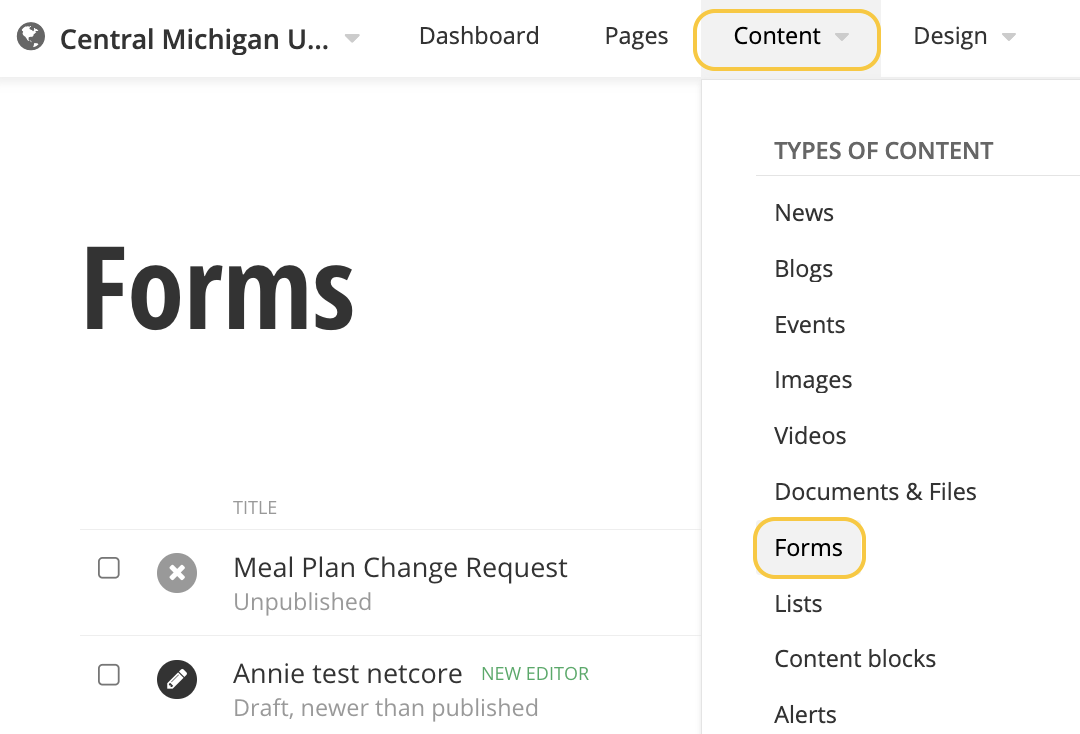Select the Images content type
Image resolution: width=1080 pixels, height=734 pixels.
(x=813, y=380)
